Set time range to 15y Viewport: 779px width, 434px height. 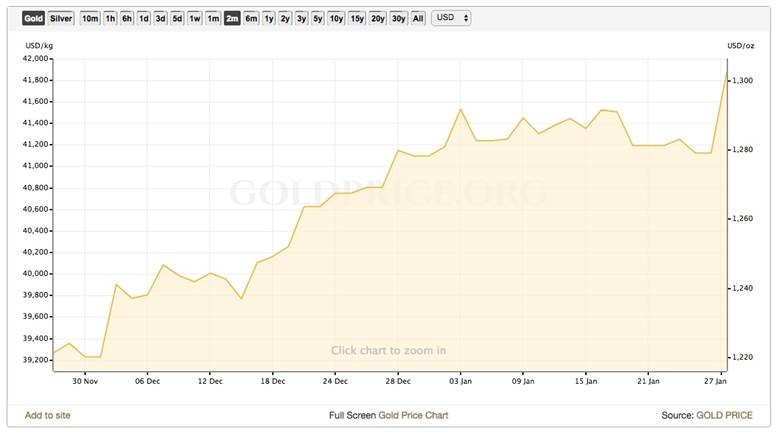[x=357, y=18]
